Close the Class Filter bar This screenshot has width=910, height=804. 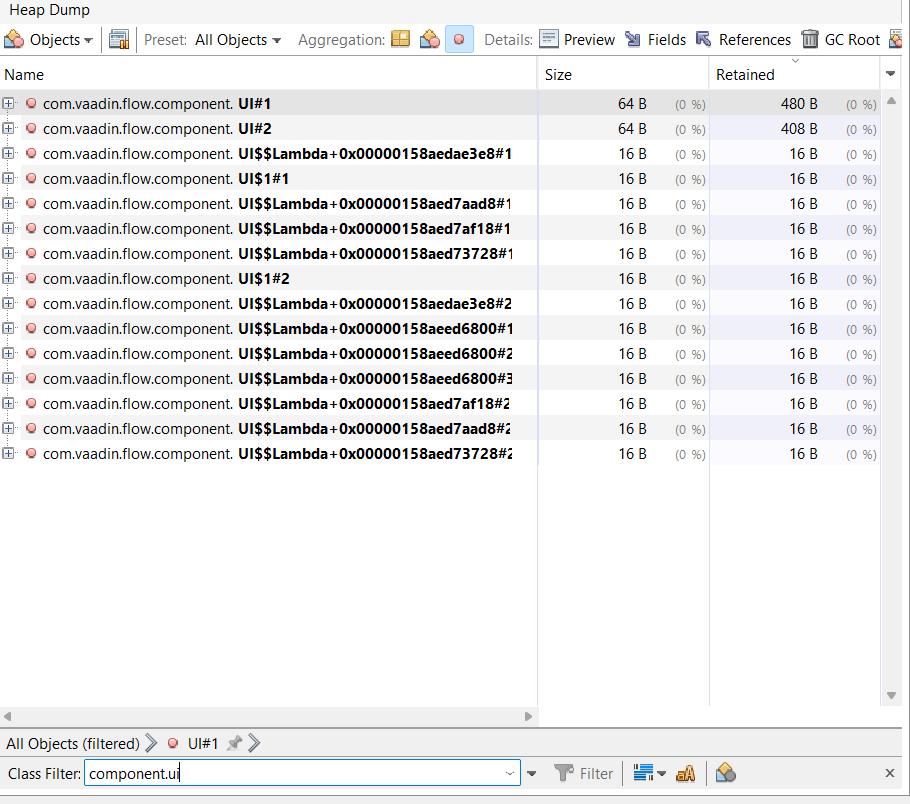click(x=889, y=773)
